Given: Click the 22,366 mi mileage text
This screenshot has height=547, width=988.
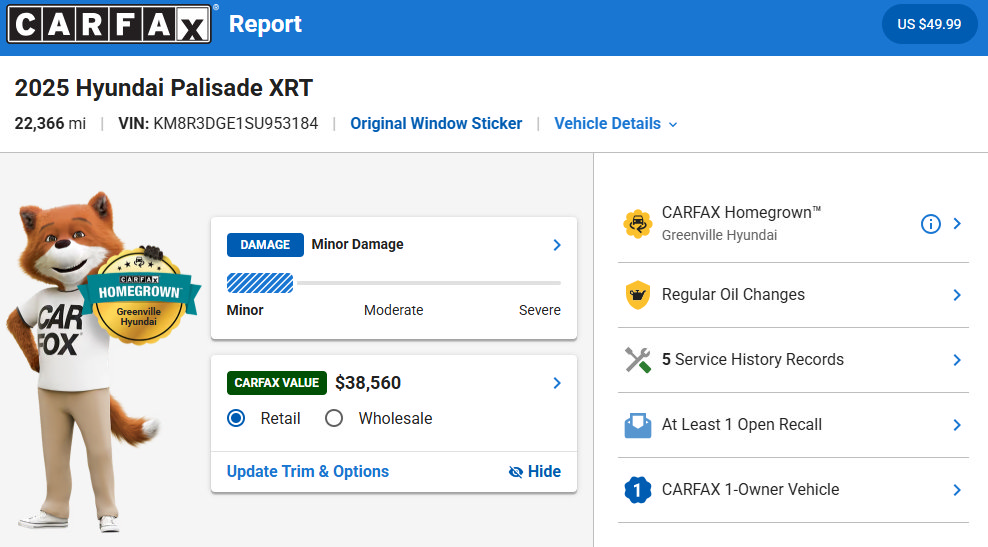Looking at the screenshot, I should tap(50, 124).
